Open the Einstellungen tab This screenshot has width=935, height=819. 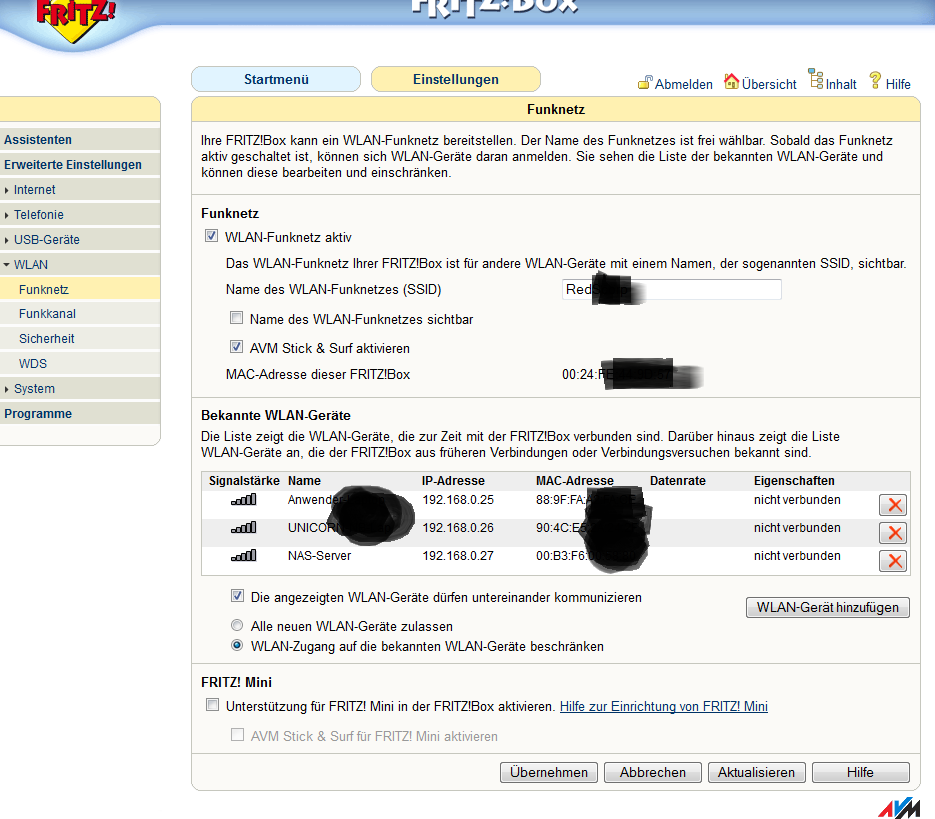pyautogui.click(x=456, y=79)
